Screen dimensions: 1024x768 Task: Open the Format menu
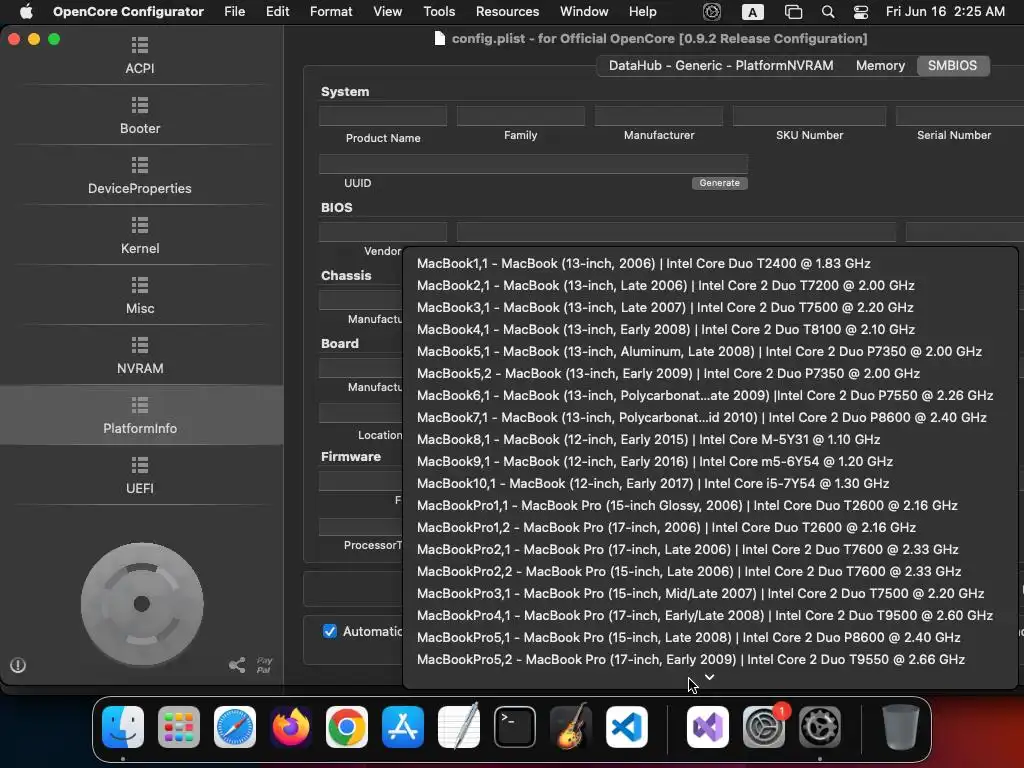coord(331,12)
